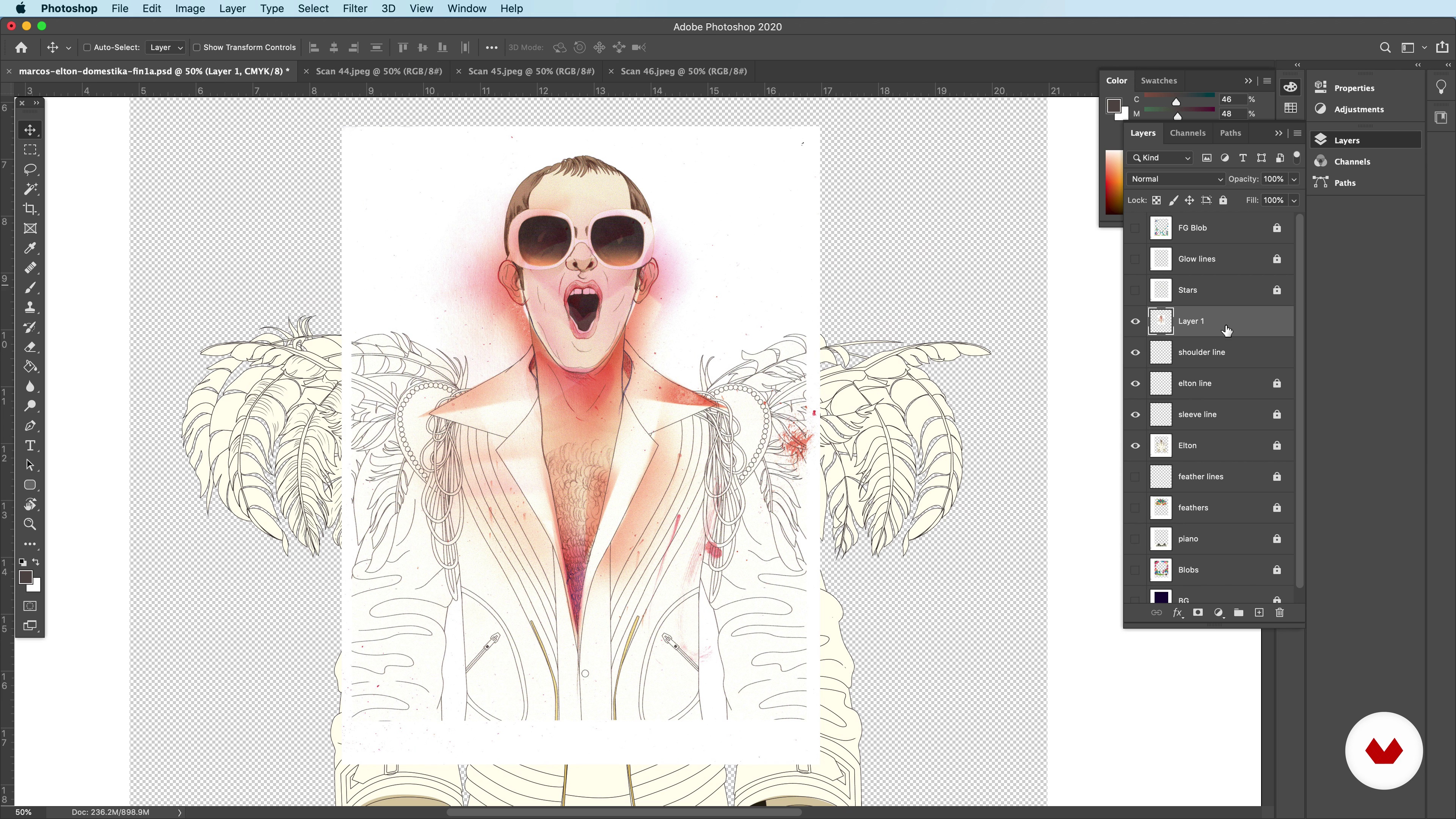Open the Normal blend mode dropdown

1176,179
